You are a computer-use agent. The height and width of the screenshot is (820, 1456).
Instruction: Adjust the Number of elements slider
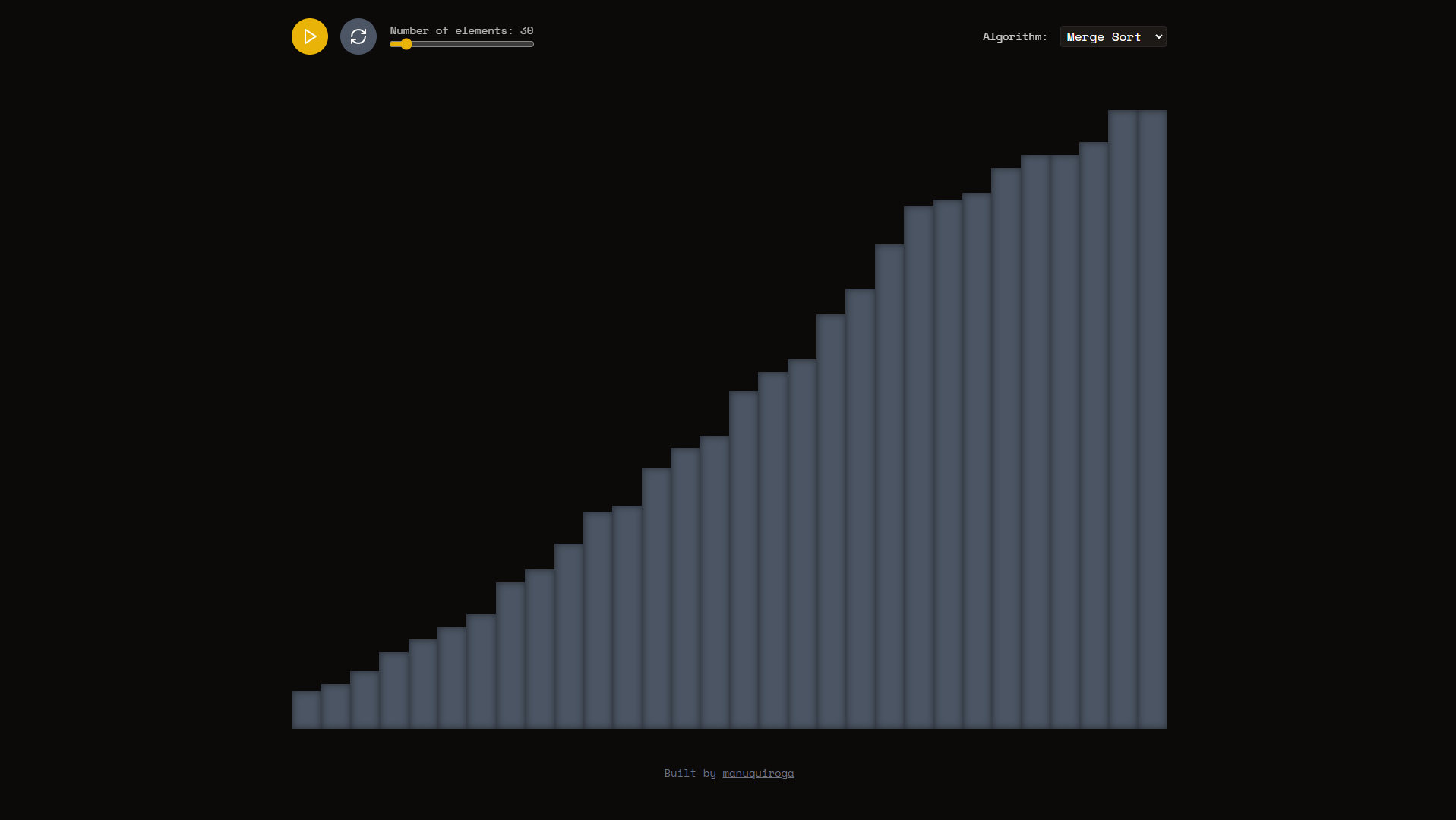(462, 44)
